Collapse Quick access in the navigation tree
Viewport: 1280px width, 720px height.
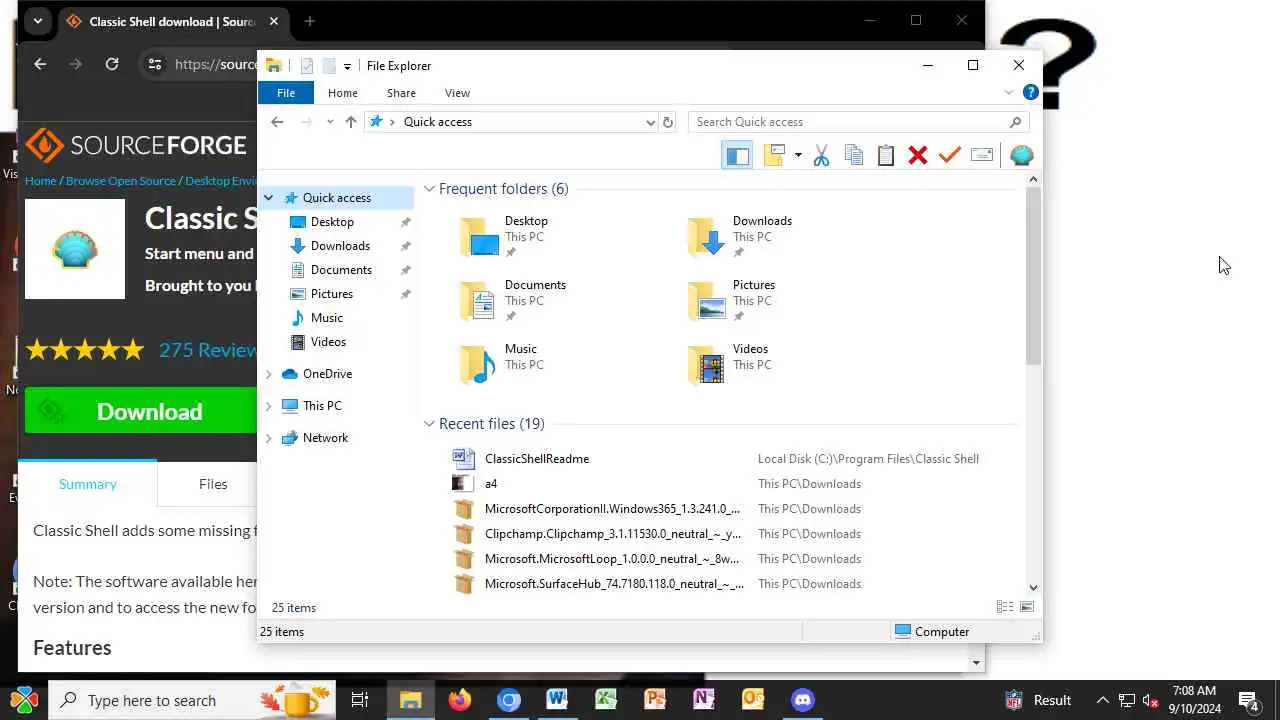pos(268,198)
